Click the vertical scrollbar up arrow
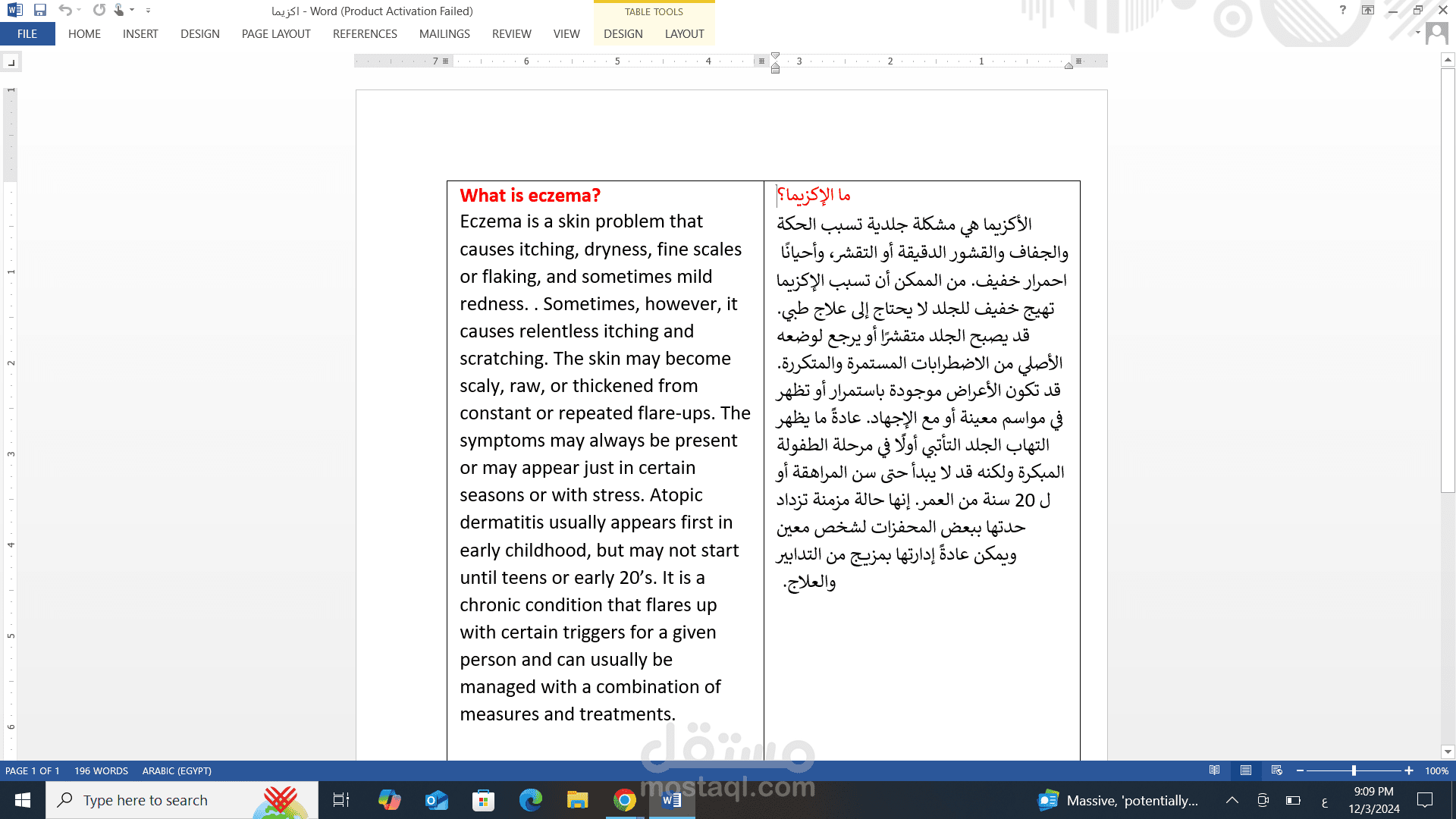 tap(1448, 59)
